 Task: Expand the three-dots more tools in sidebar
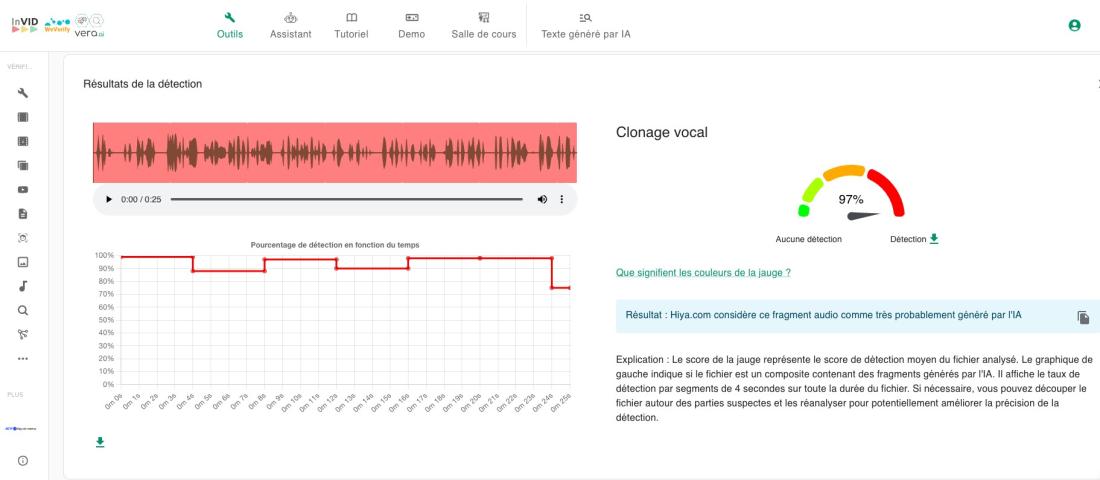coord(22,358)
